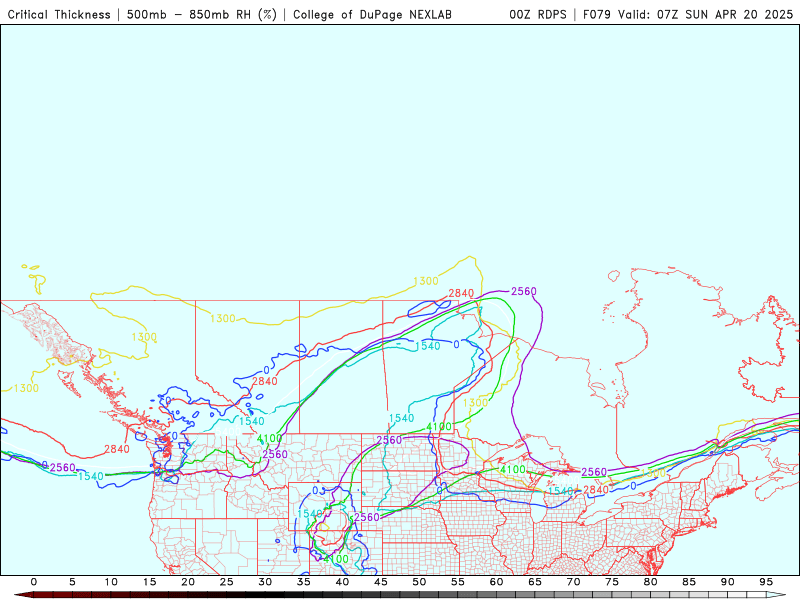Click color bar tick label "80"
This screenshot has height=600, width=800.
(x=651, y=582)
